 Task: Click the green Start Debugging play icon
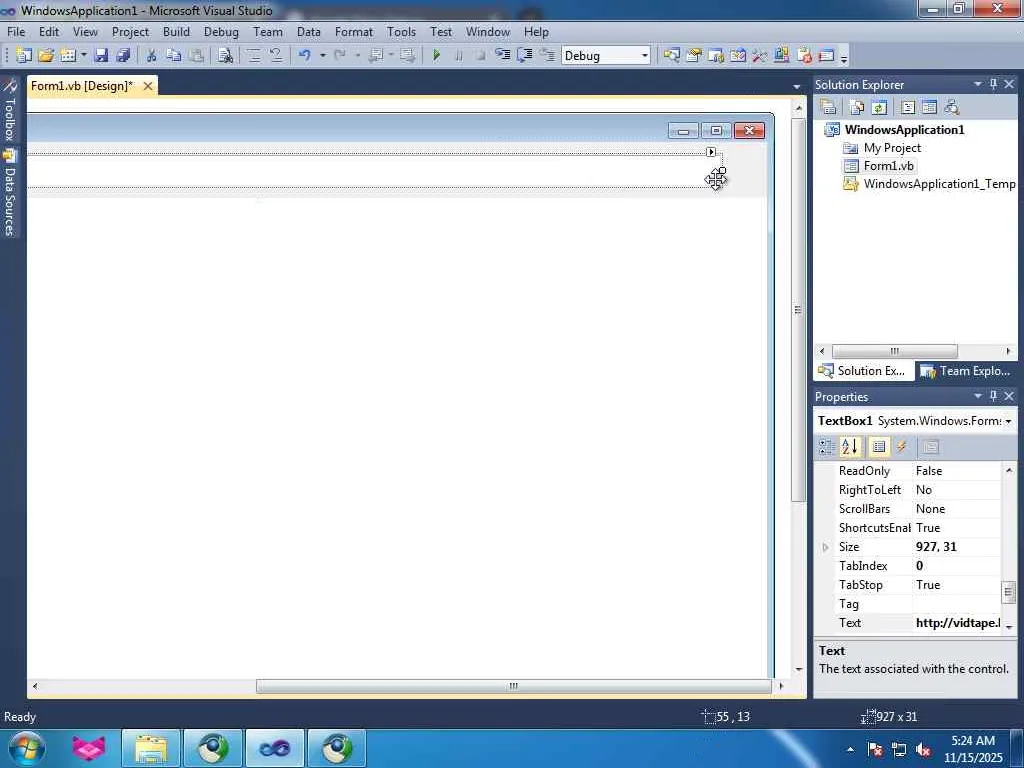436,56
